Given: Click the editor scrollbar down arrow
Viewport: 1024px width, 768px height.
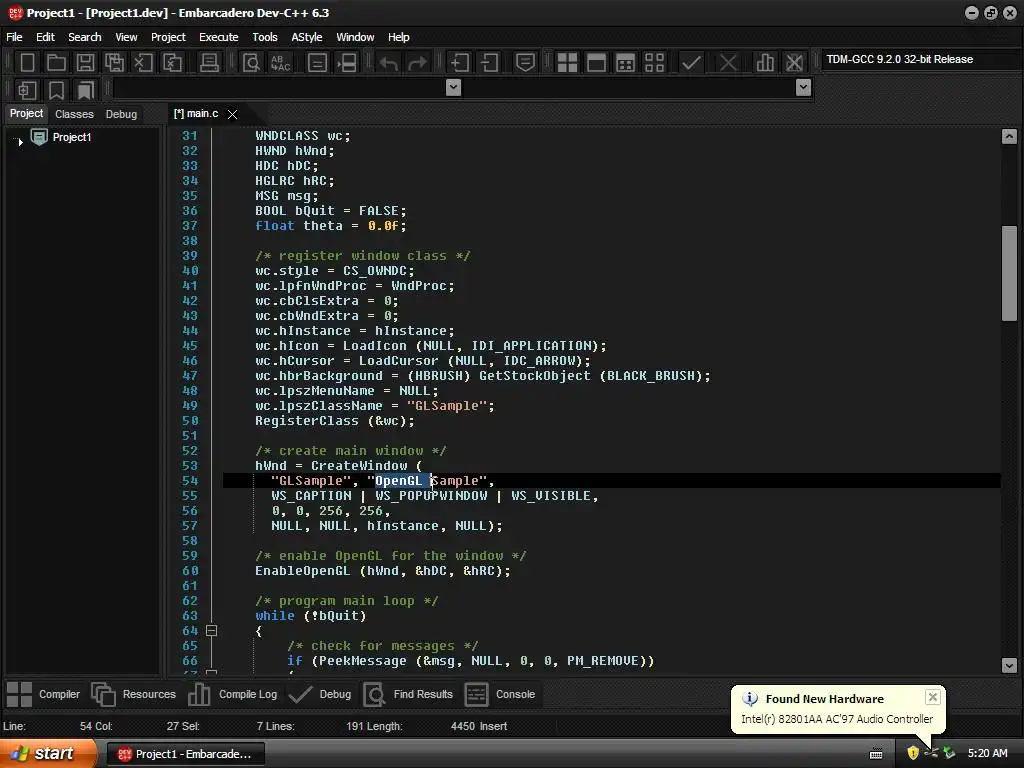Looking at the screenshot, I should [x=1009, y=665].
